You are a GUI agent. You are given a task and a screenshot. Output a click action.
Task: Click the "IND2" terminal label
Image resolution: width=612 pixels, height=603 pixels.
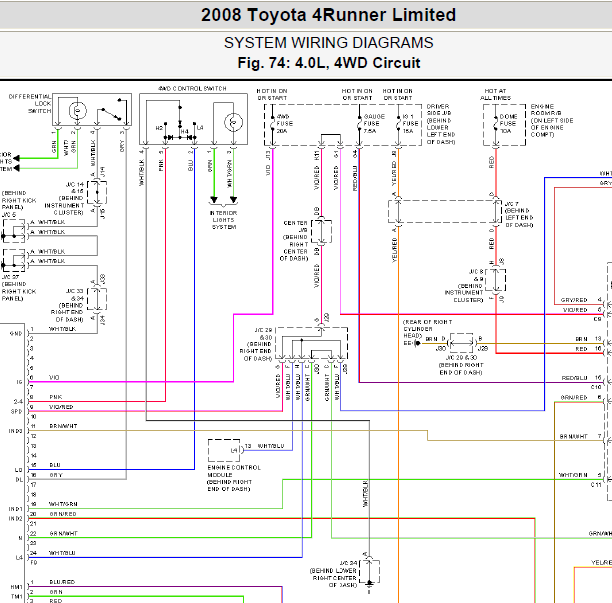(15, 519)
